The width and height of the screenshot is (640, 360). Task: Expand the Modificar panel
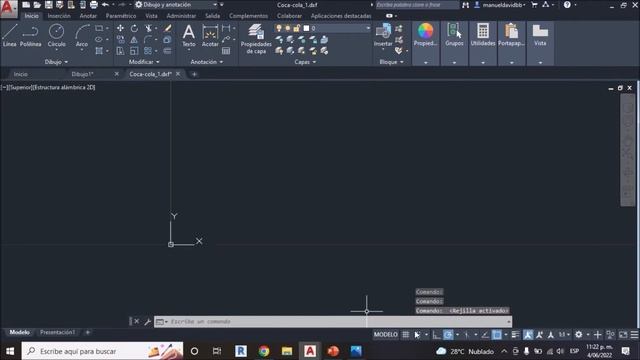[x=144, y=62]
